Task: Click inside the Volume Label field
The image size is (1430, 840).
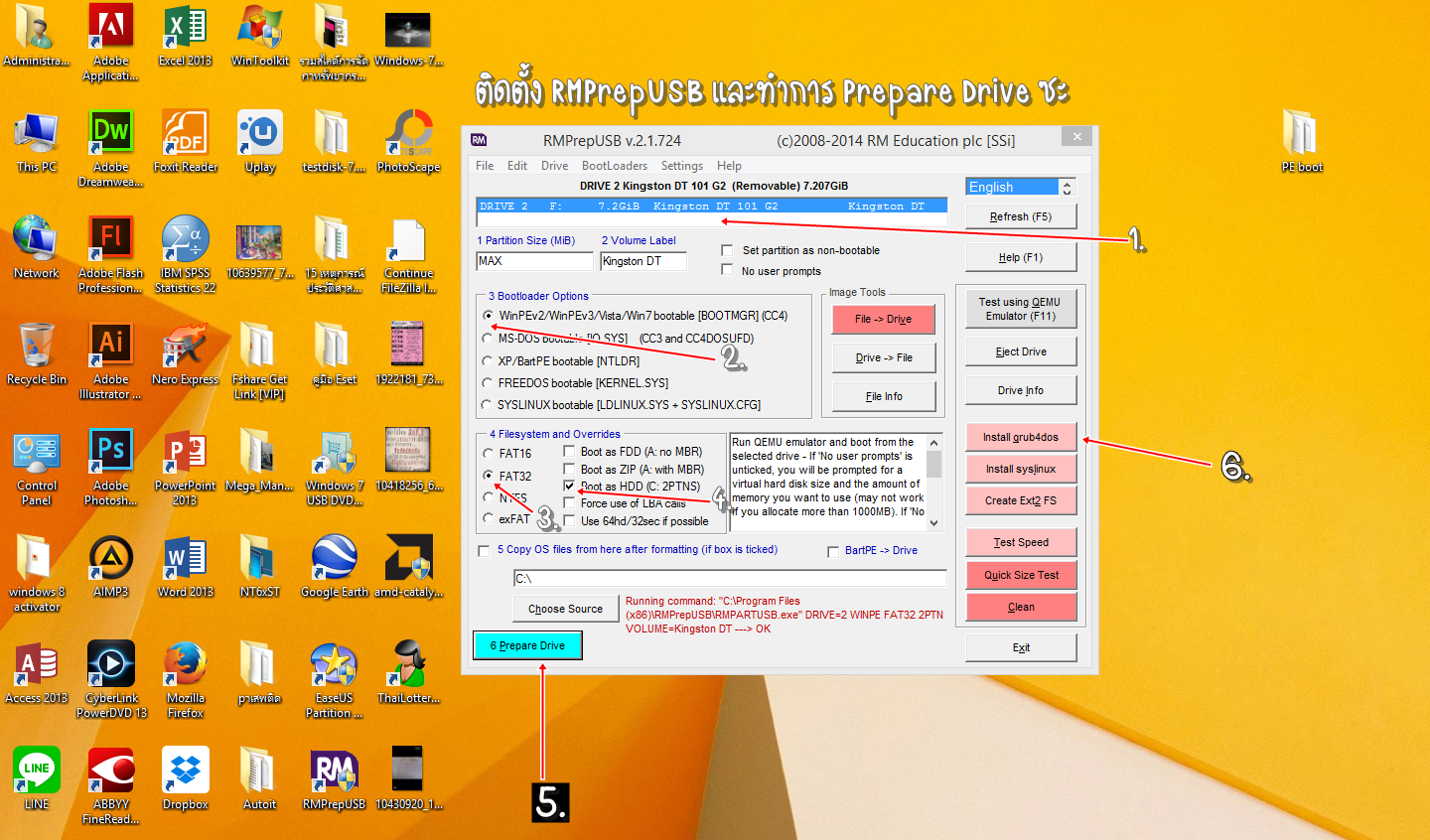Action: tap(643, 261)
